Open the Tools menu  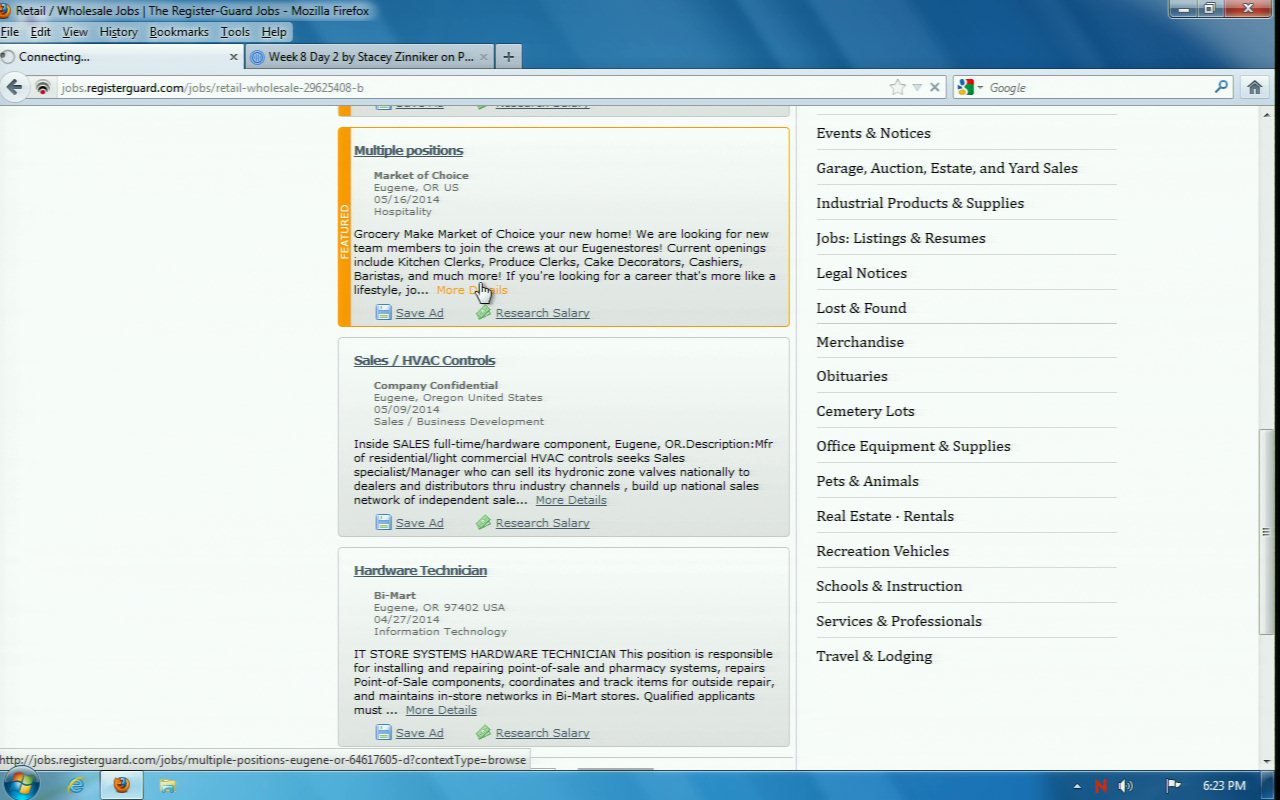tap(235, 32)
